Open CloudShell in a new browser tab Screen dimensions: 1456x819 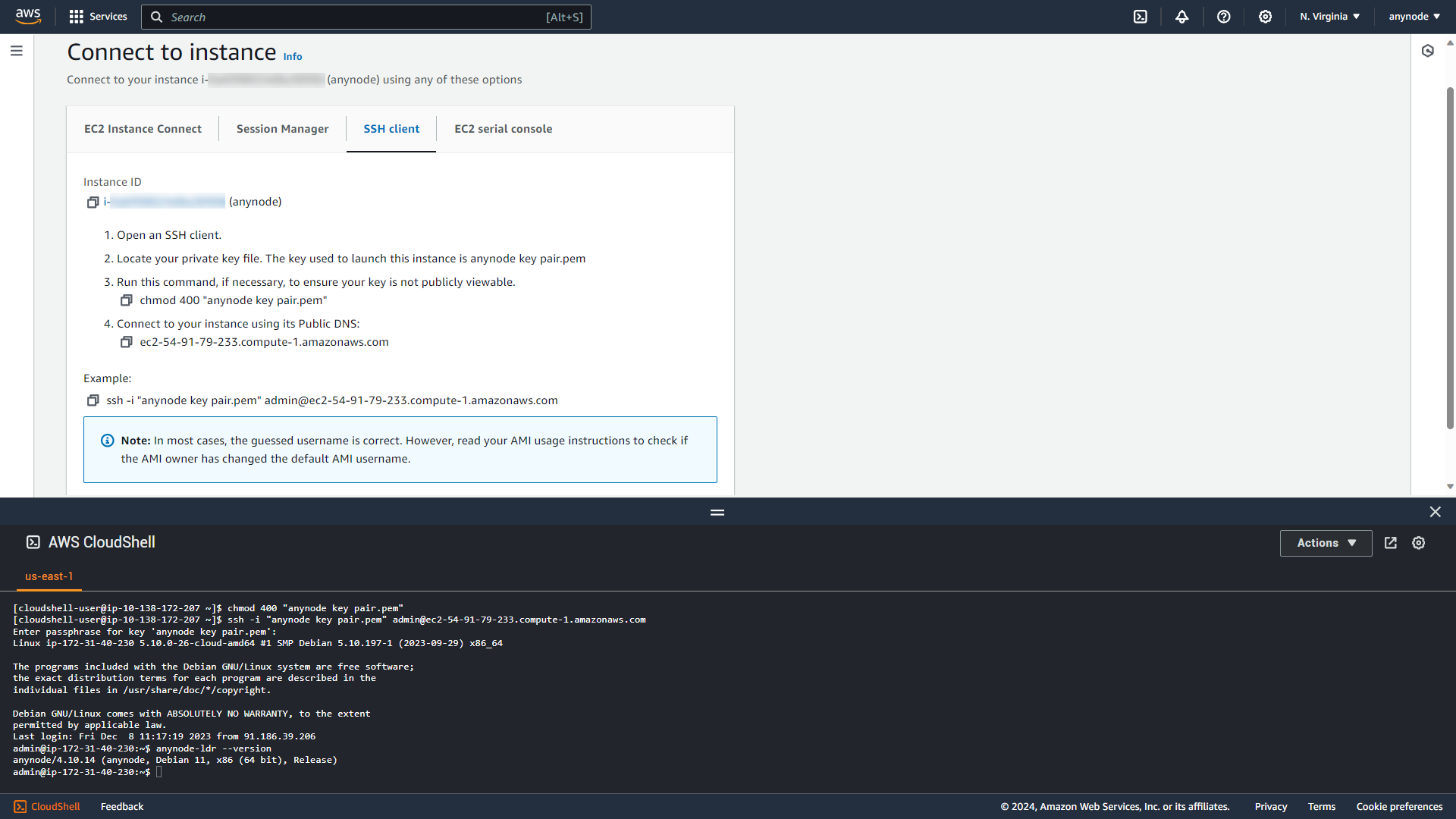point(1391,542)
